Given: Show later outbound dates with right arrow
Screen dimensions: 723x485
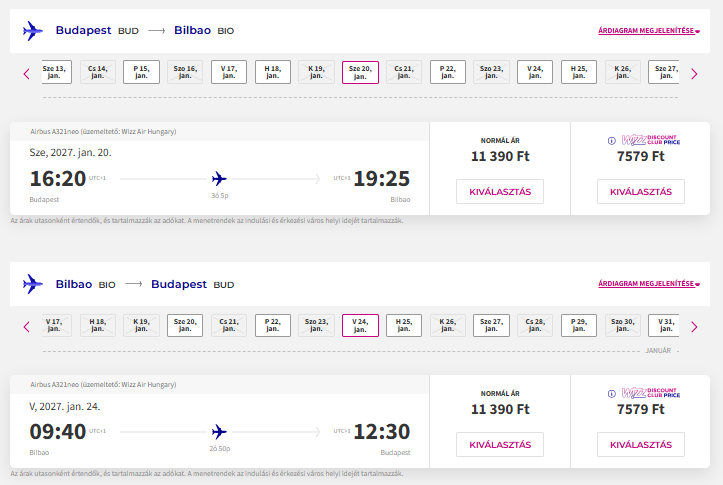Looking at the screenshot, I should click(x=694, y=74).
